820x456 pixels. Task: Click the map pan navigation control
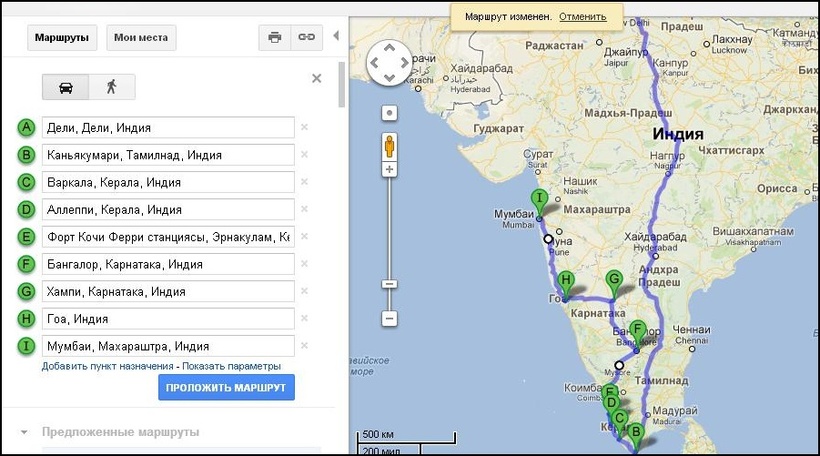click(390, 63)
